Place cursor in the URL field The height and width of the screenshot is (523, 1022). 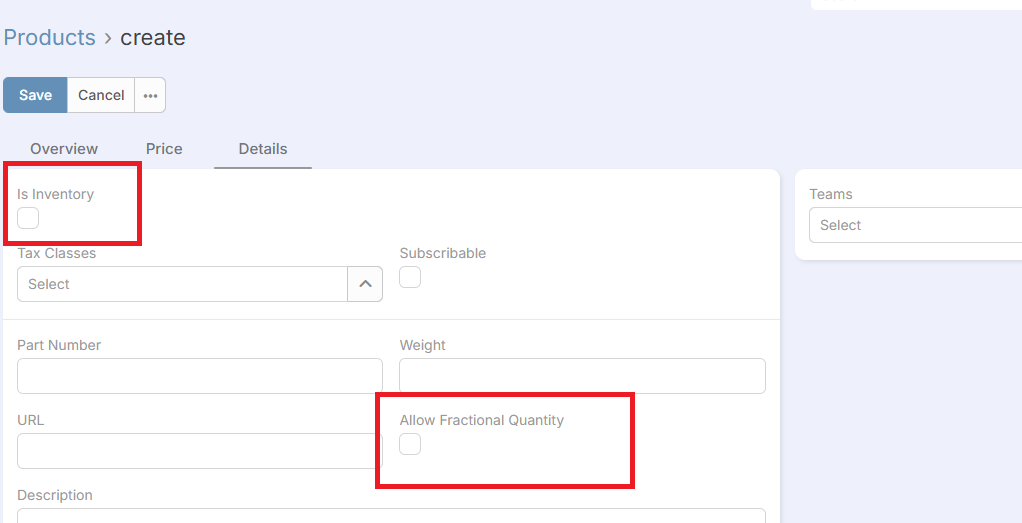coord(200,451)
